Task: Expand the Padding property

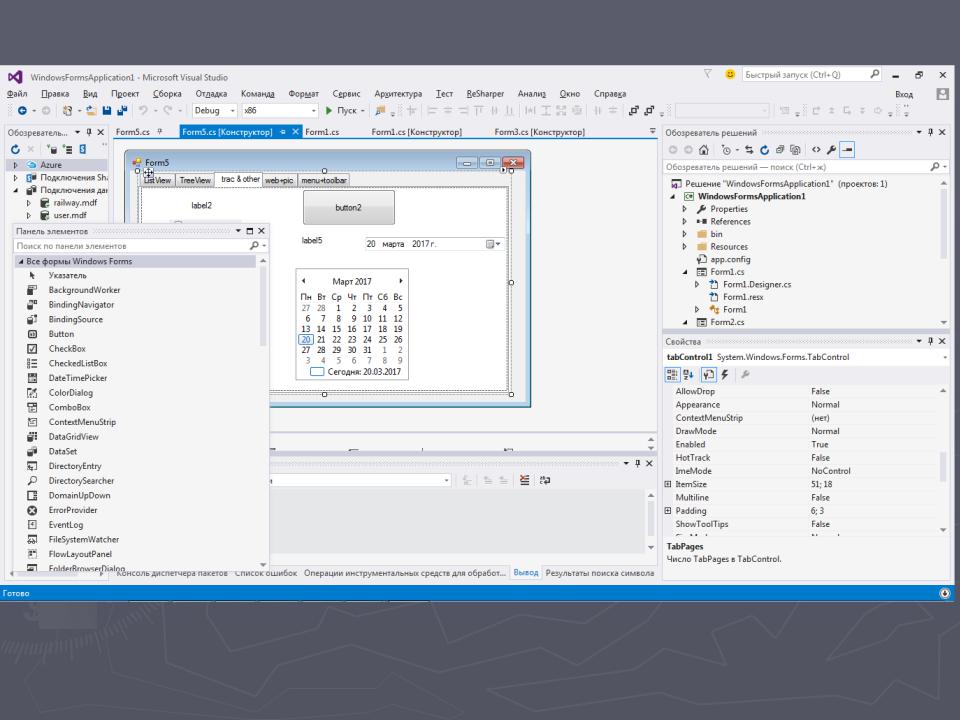Action: pos(668,511)
